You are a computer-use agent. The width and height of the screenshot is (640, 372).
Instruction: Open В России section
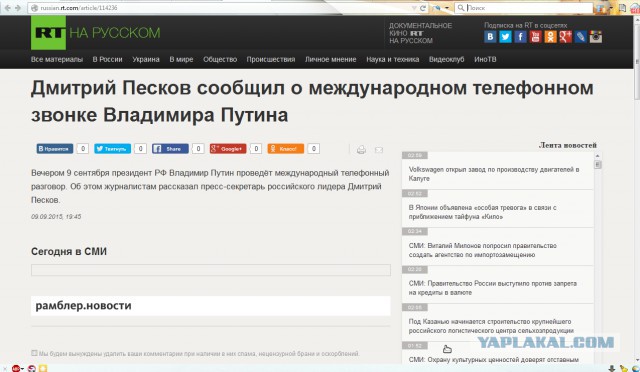tap(107, 59)
